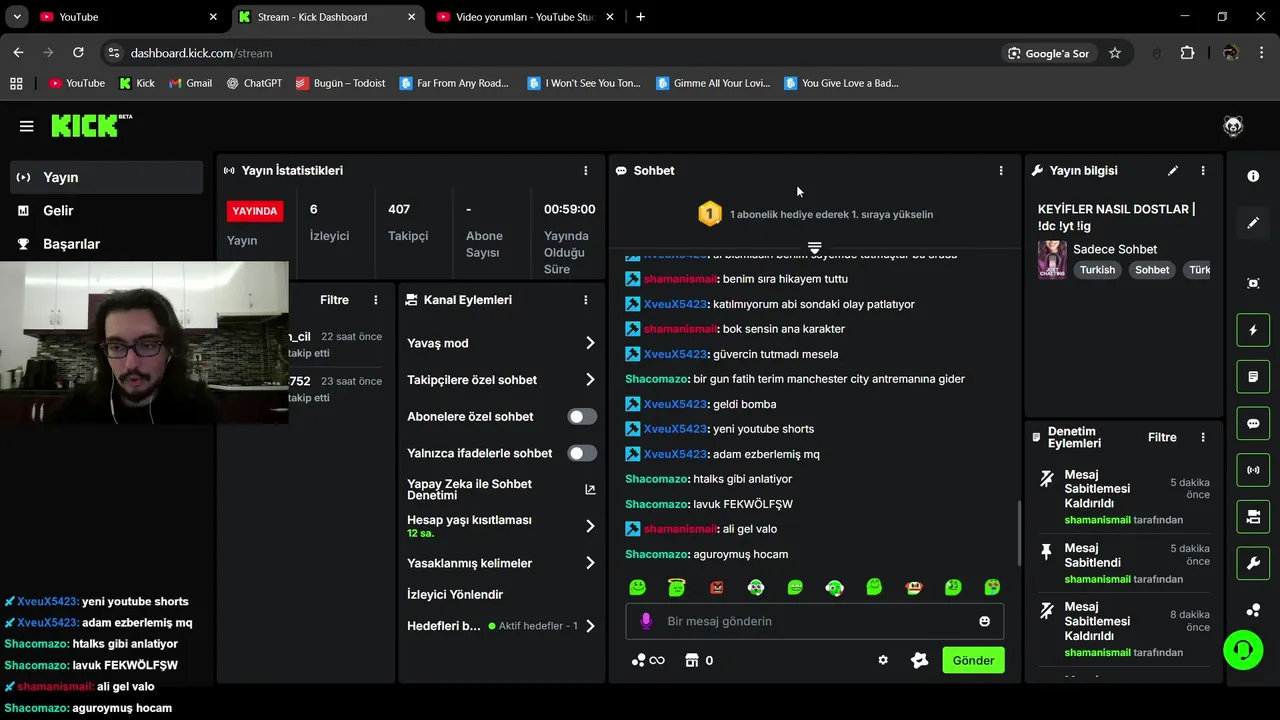Edit stream info pencil in Yayın bilgisi
1280x720 pixels.
point(1173,171)
